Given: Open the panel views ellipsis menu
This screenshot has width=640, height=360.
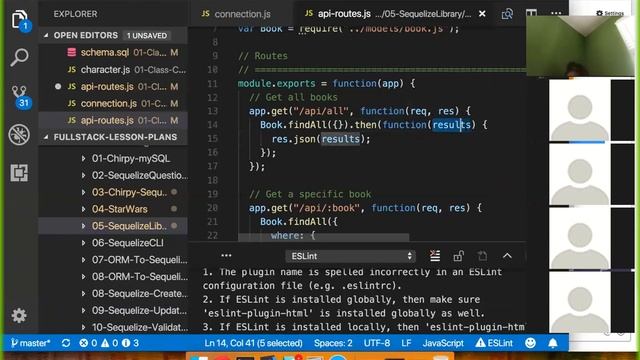Looking at the screenshot, I should coord(226,256).
